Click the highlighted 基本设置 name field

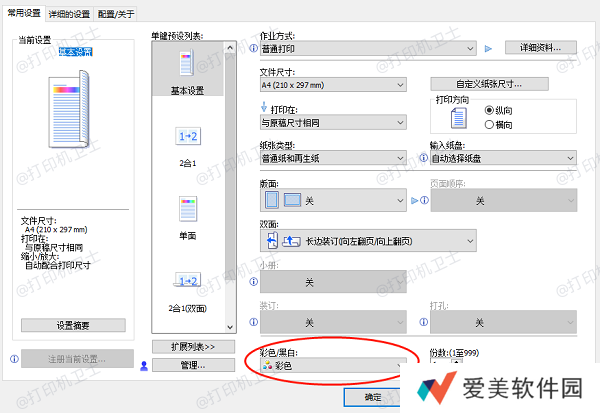pyautogui.click(x=76, y=52)
